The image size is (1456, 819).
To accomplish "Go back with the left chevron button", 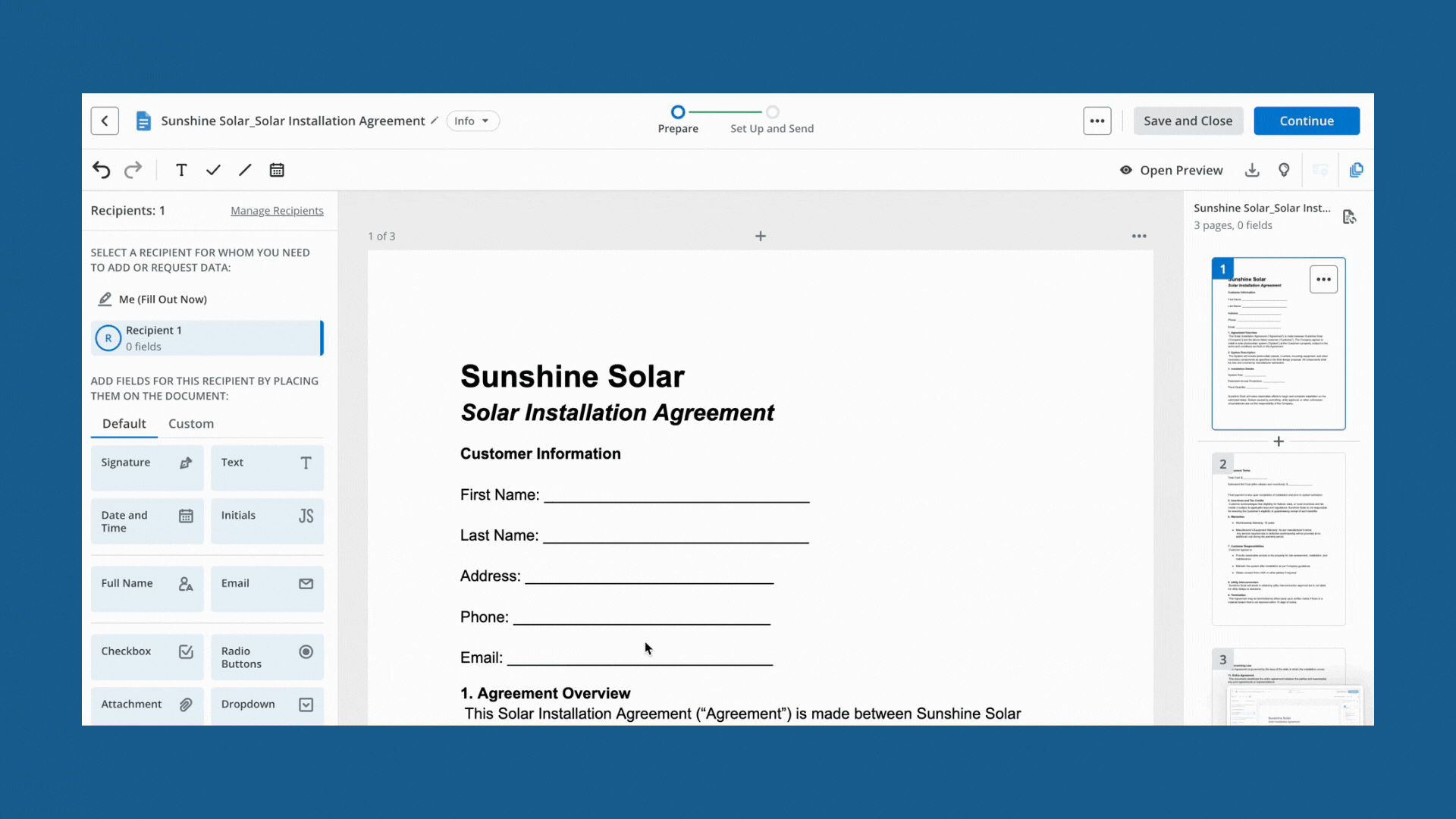I will pyautogui.click(x=105, y=121).
